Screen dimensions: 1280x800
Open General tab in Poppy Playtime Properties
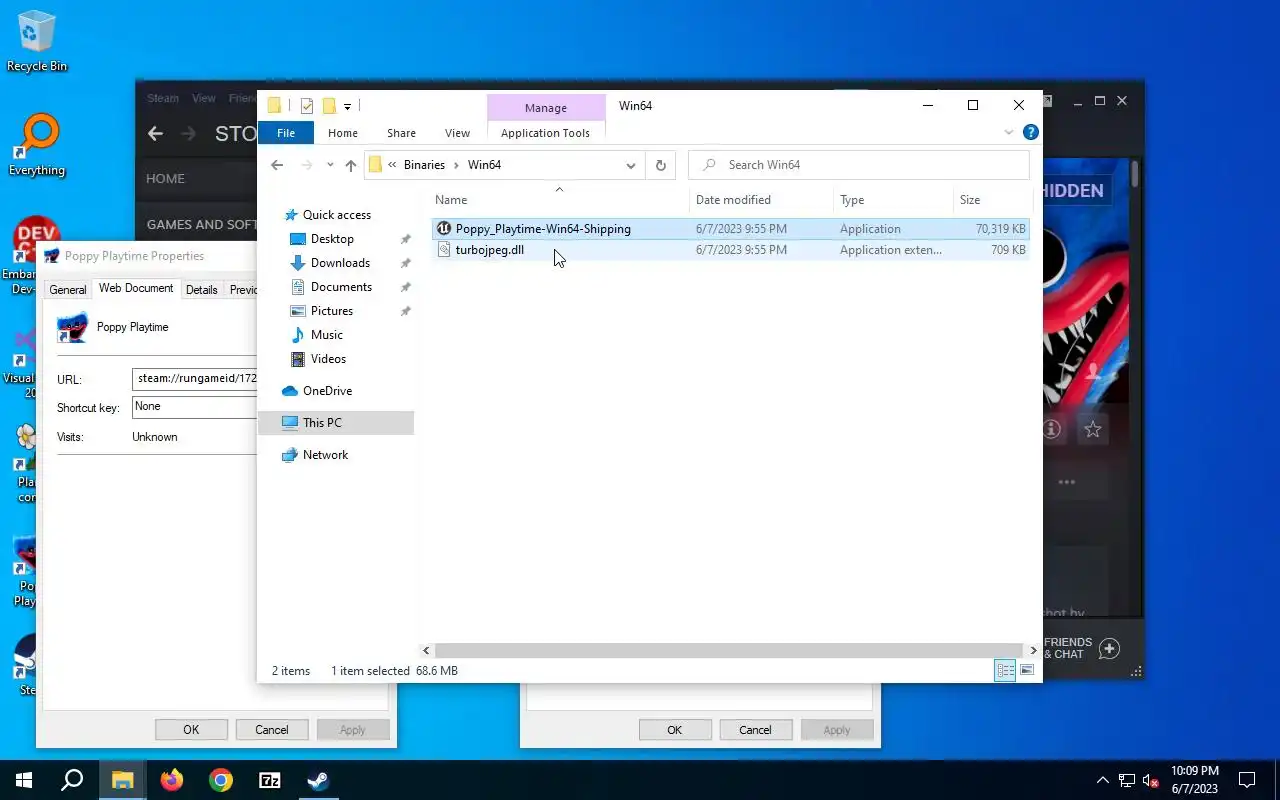pos(68,290)
